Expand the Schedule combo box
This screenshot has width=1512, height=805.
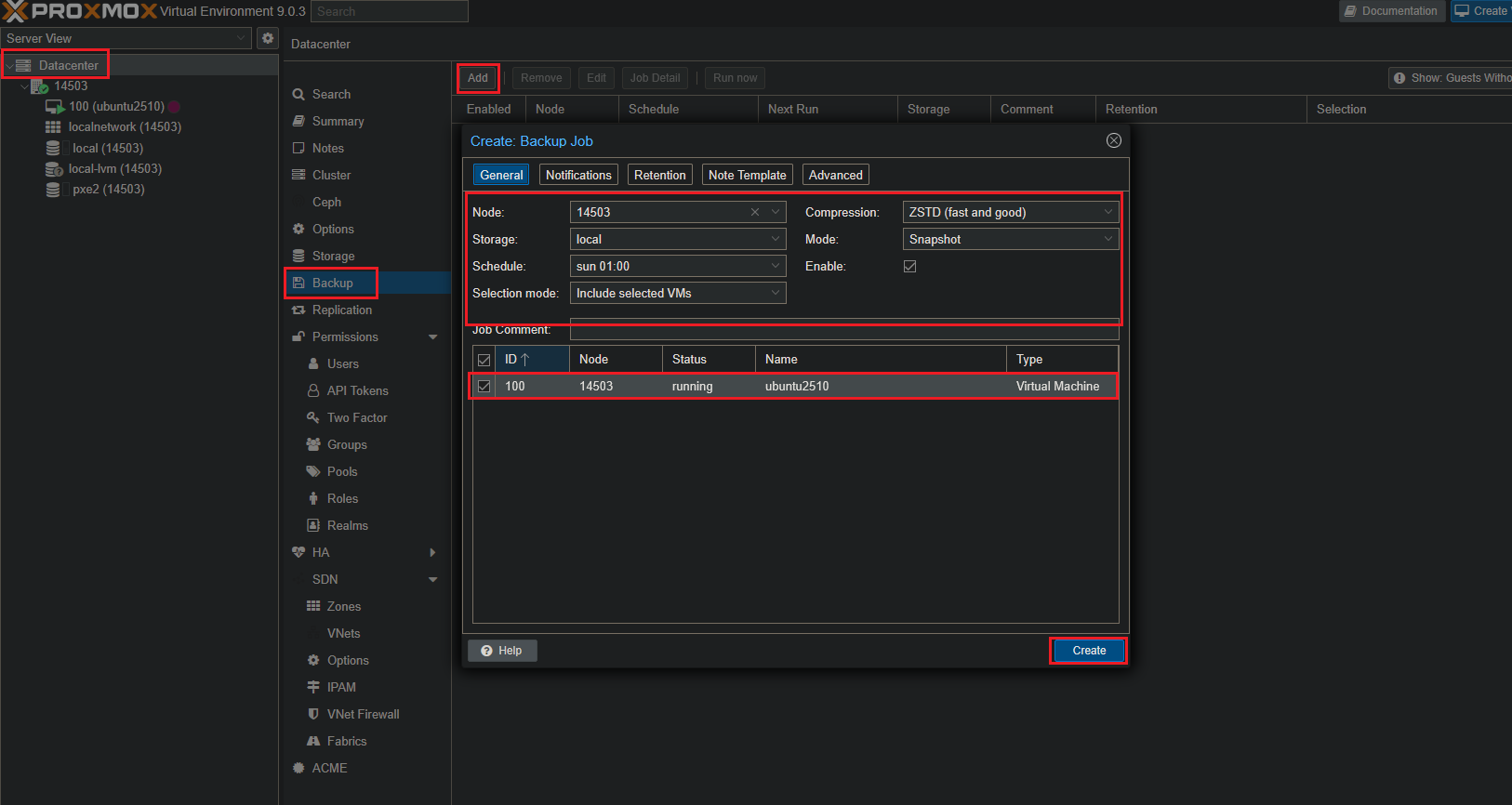[776, 267]
